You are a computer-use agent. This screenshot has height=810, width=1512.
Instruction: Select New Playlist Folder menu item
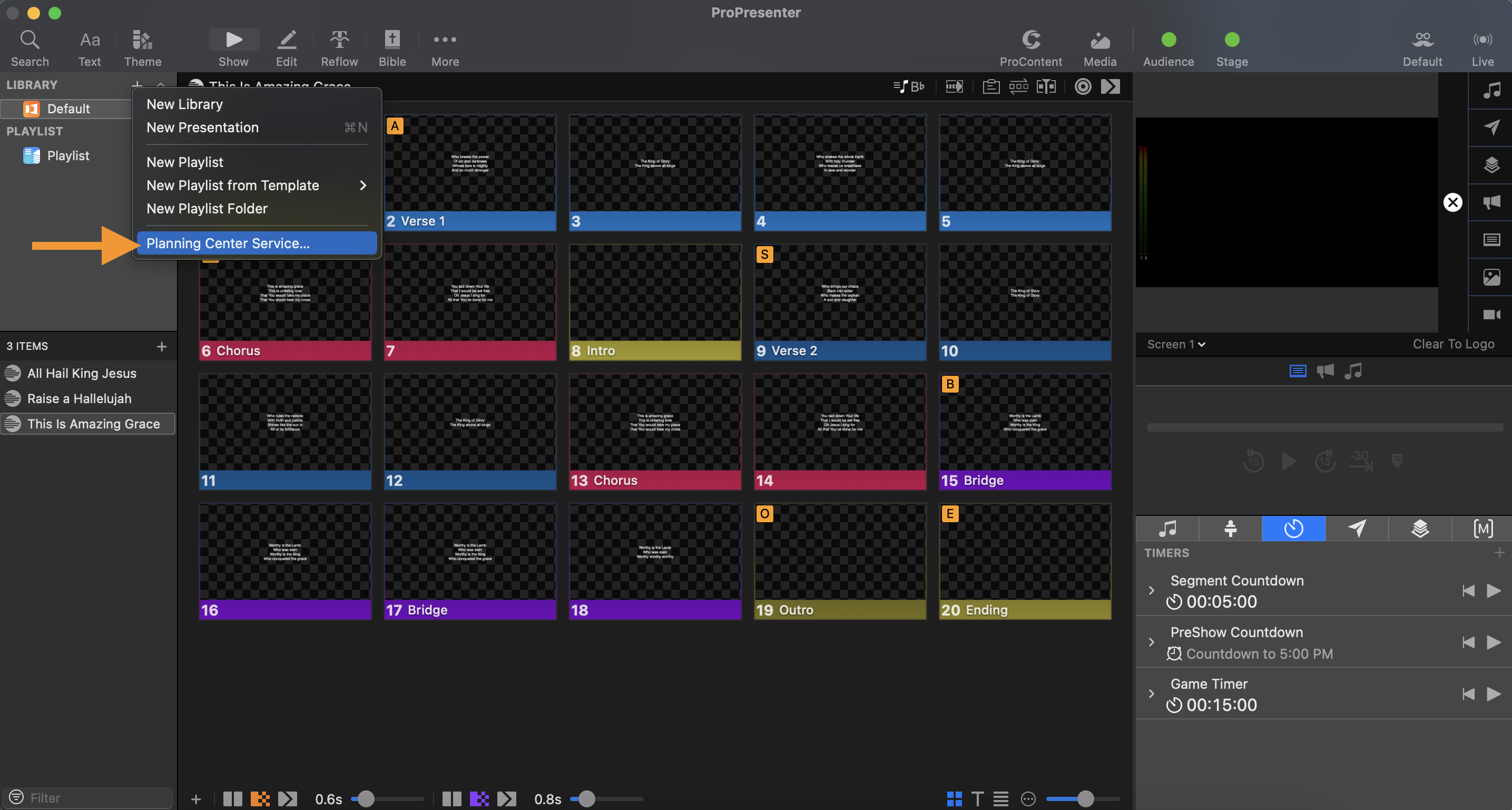[x=257, y=208]
